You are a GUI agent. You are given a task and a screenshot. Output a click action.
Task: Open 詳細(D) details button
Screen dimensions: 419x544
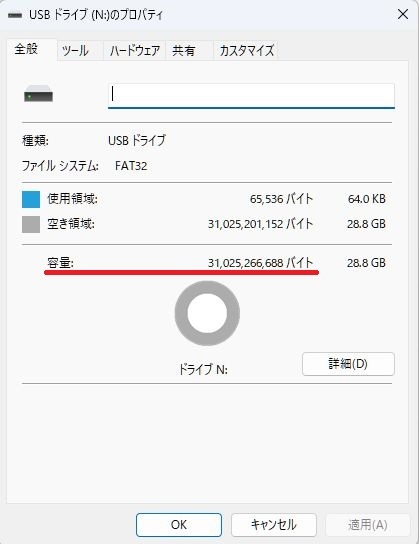tap(348, 364)
